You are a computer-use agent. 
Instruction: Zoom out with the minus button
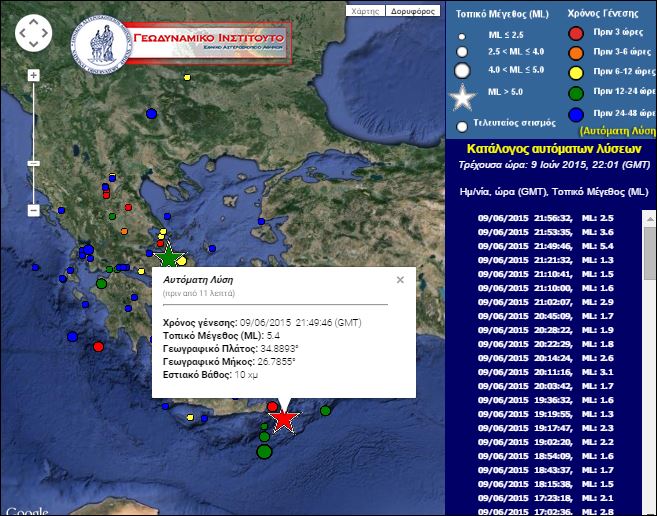click(x=34, y=210)
